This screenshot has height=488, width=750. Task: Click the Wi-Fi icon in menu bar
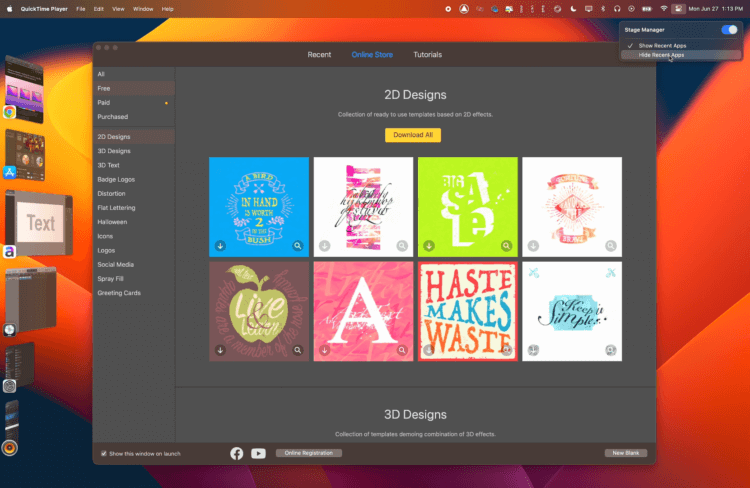pos(663,8)
